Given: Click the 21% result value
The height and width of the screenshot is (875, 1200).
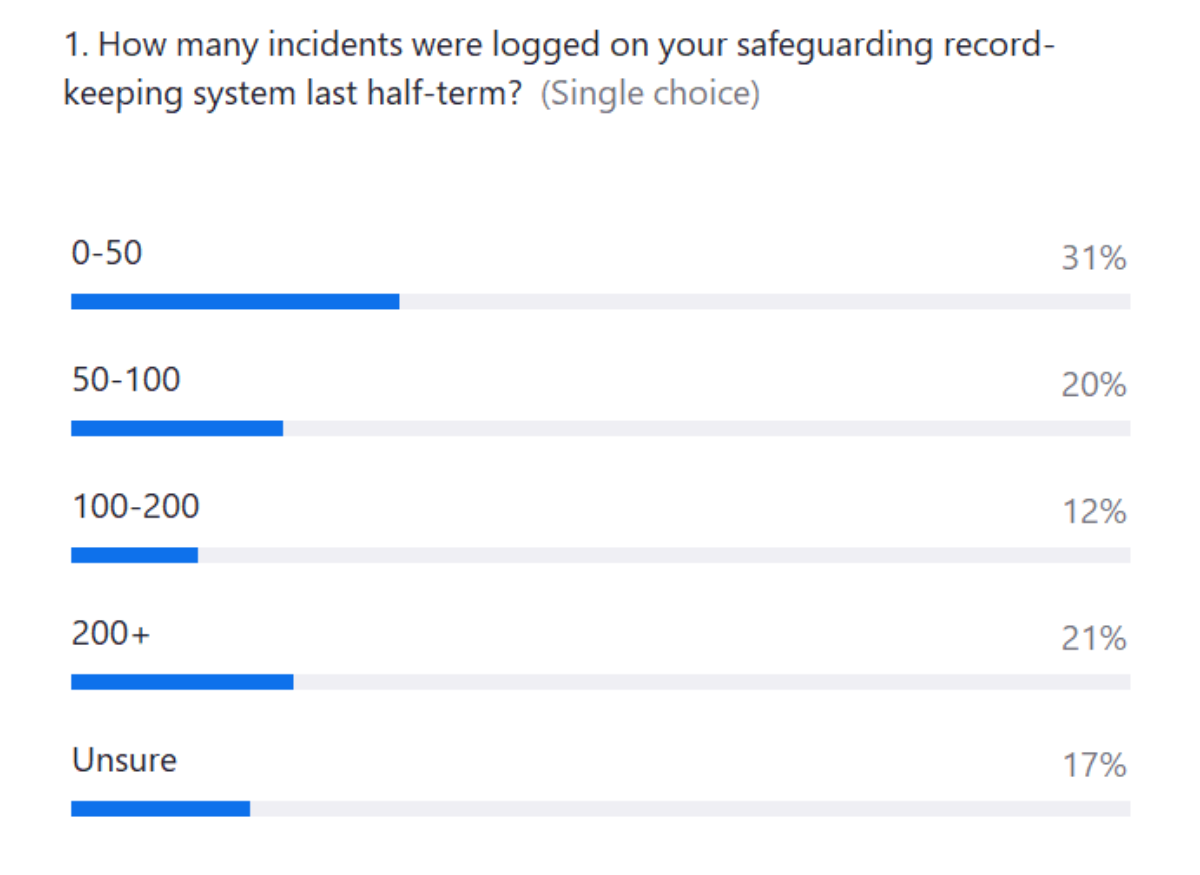Looking at the screenshot, I should point(1094,638).
